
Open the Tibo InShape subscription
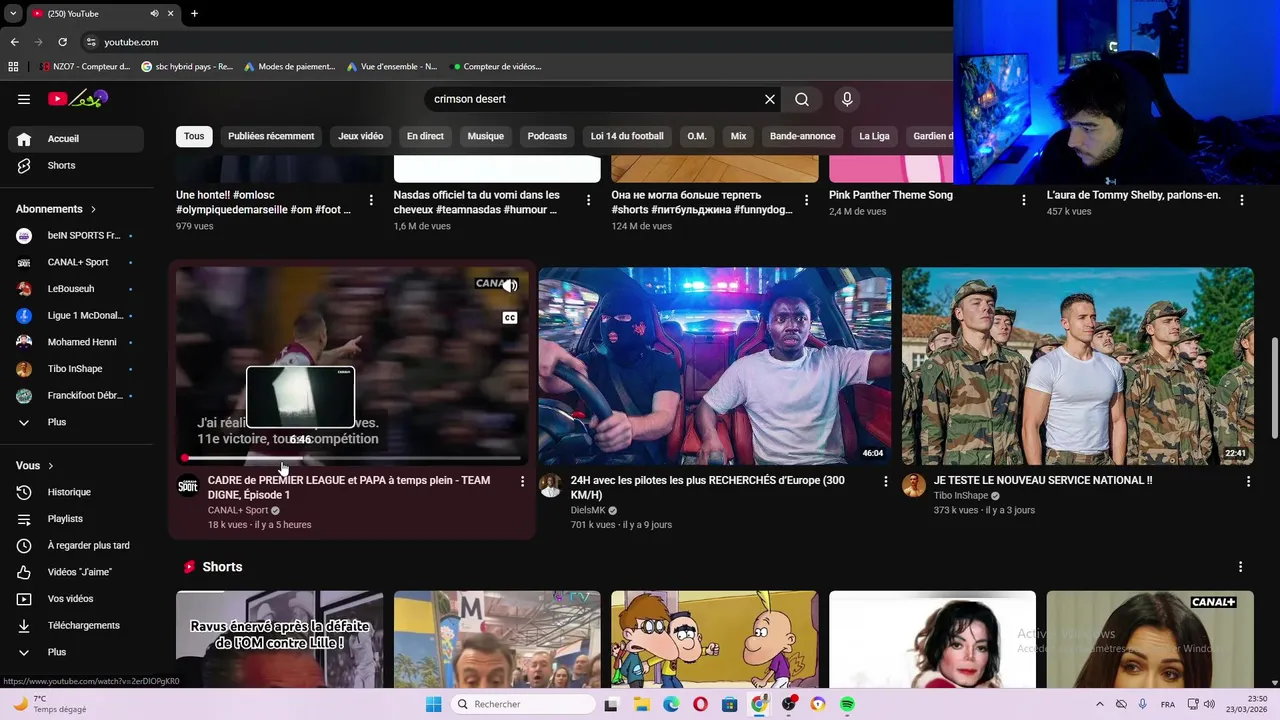pos(76,369)
